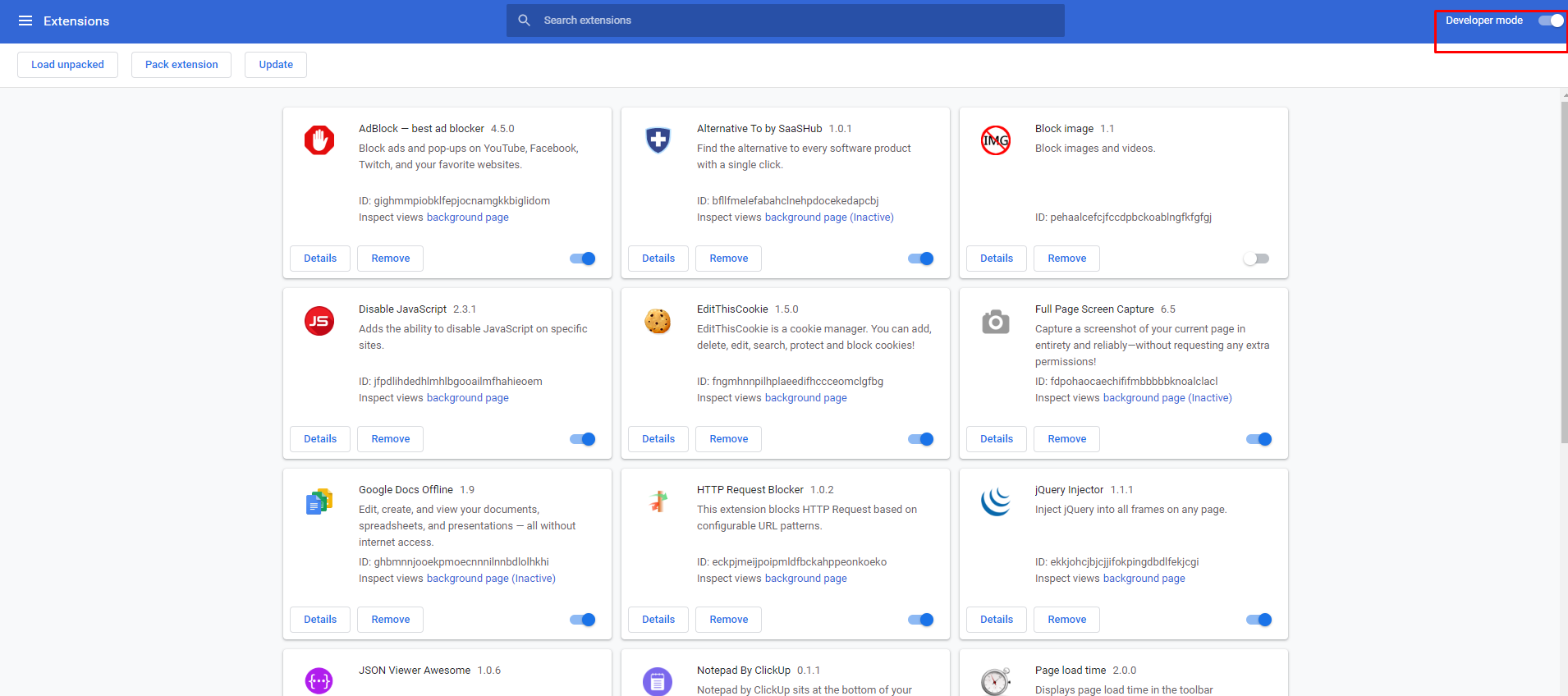Click the Extensions page title
1568x696 pixels.
point(76,21)
